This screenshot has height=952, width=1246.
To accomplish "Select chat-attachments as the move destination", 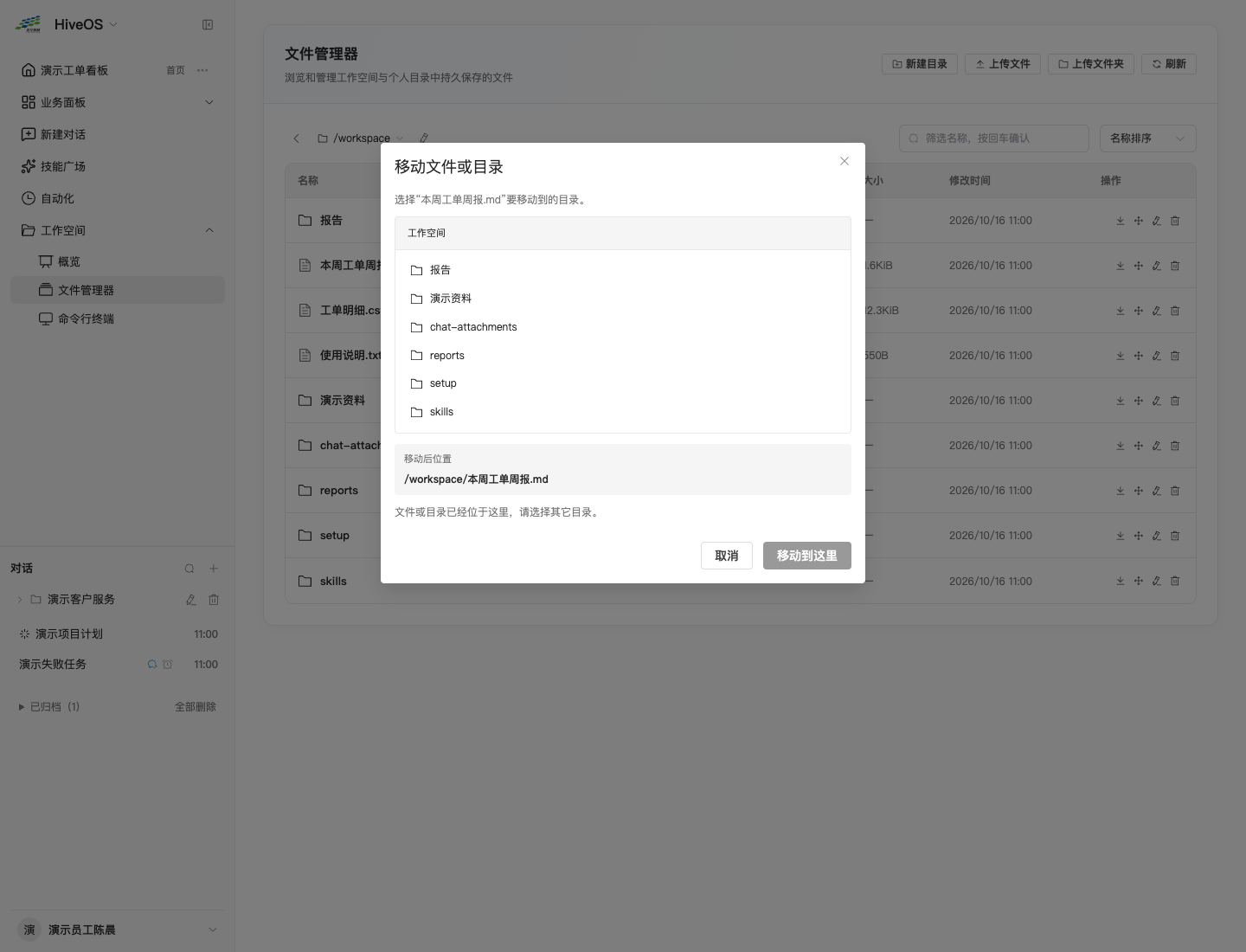I will (623, 327).
